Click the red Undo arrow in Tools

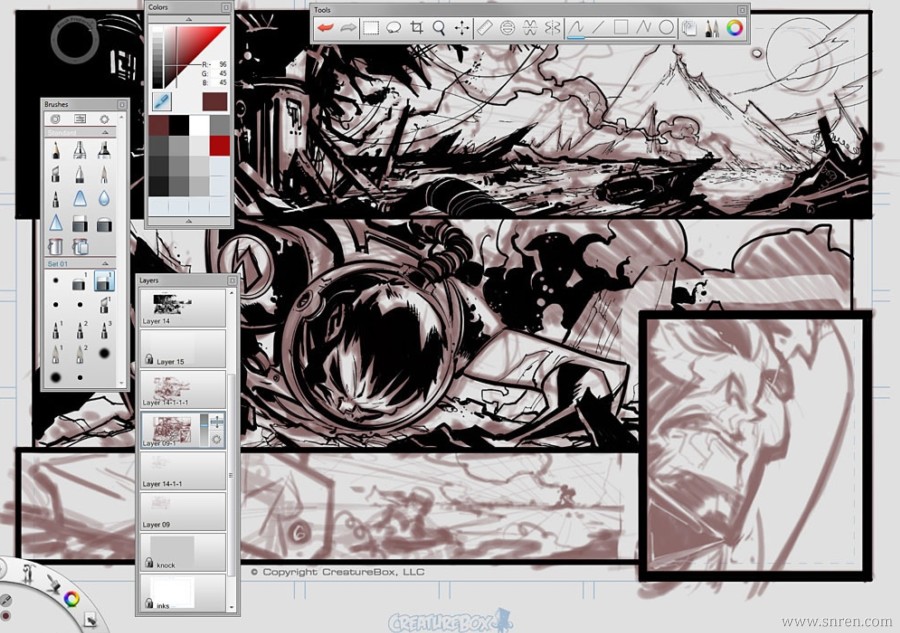(x=325, y=28)
